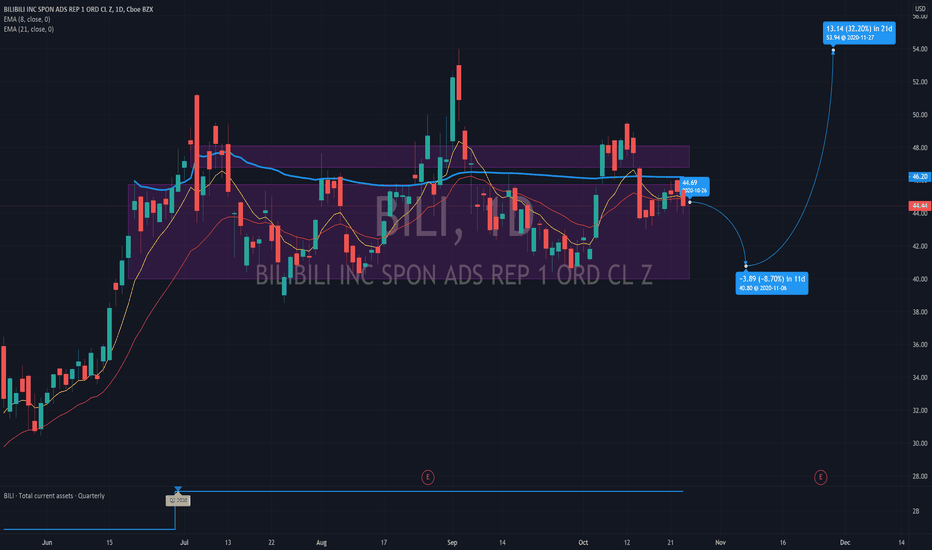Click the Sep label on time axis
932x550 pixels.
tap(452, 542)
